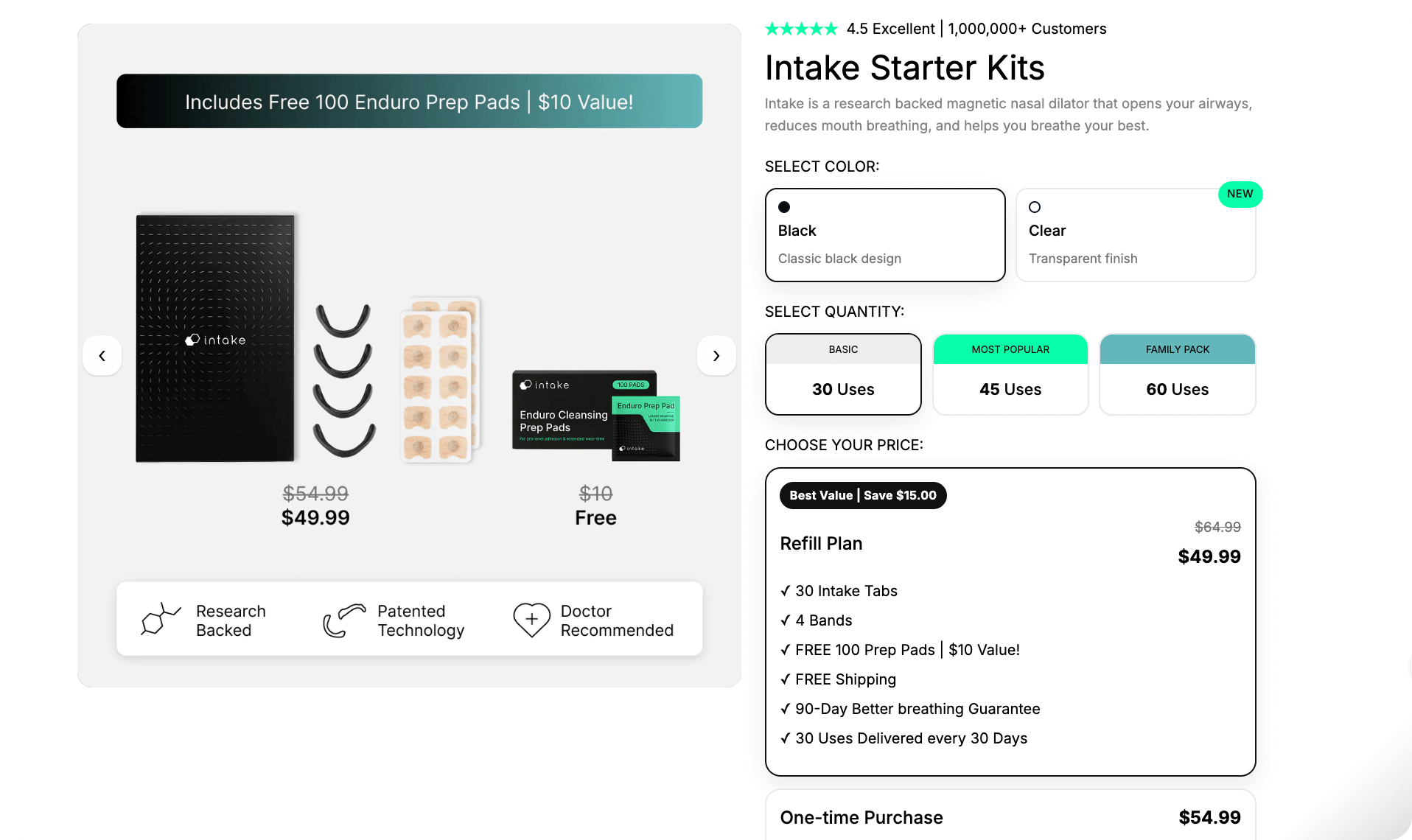Click the Best Value Save $15.00 badge
Viewport: 1412px width, 840px height.
(862, 495)
